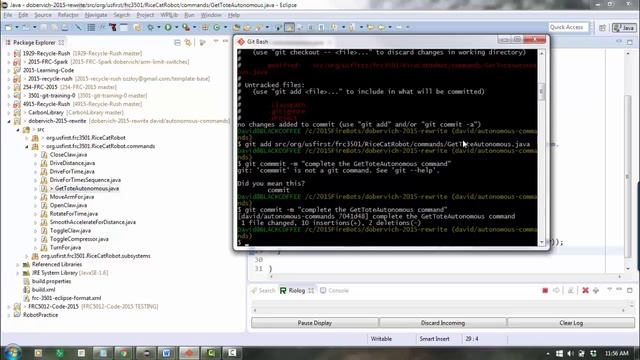This screenshot has width=640, height=360.
Task: Expand the CarbonLibrary project node
Action: 9,112
